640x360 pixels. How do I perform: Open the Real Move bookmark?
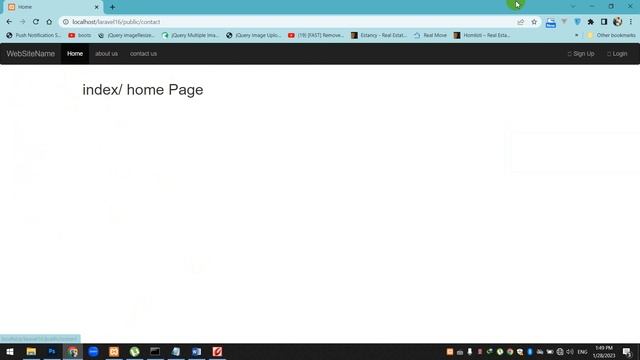point(430,36)
